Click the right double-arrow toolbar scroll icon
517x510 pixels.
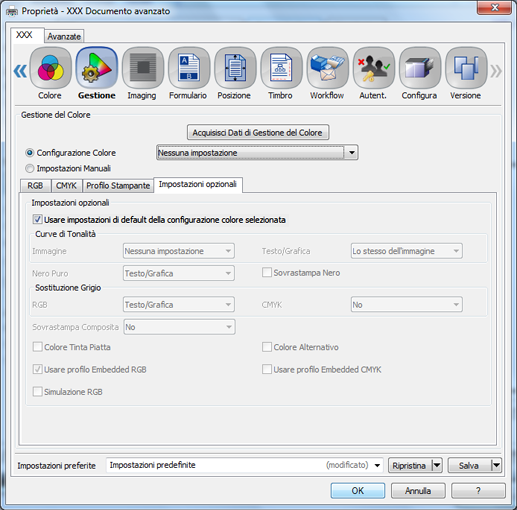coord(496,71)
